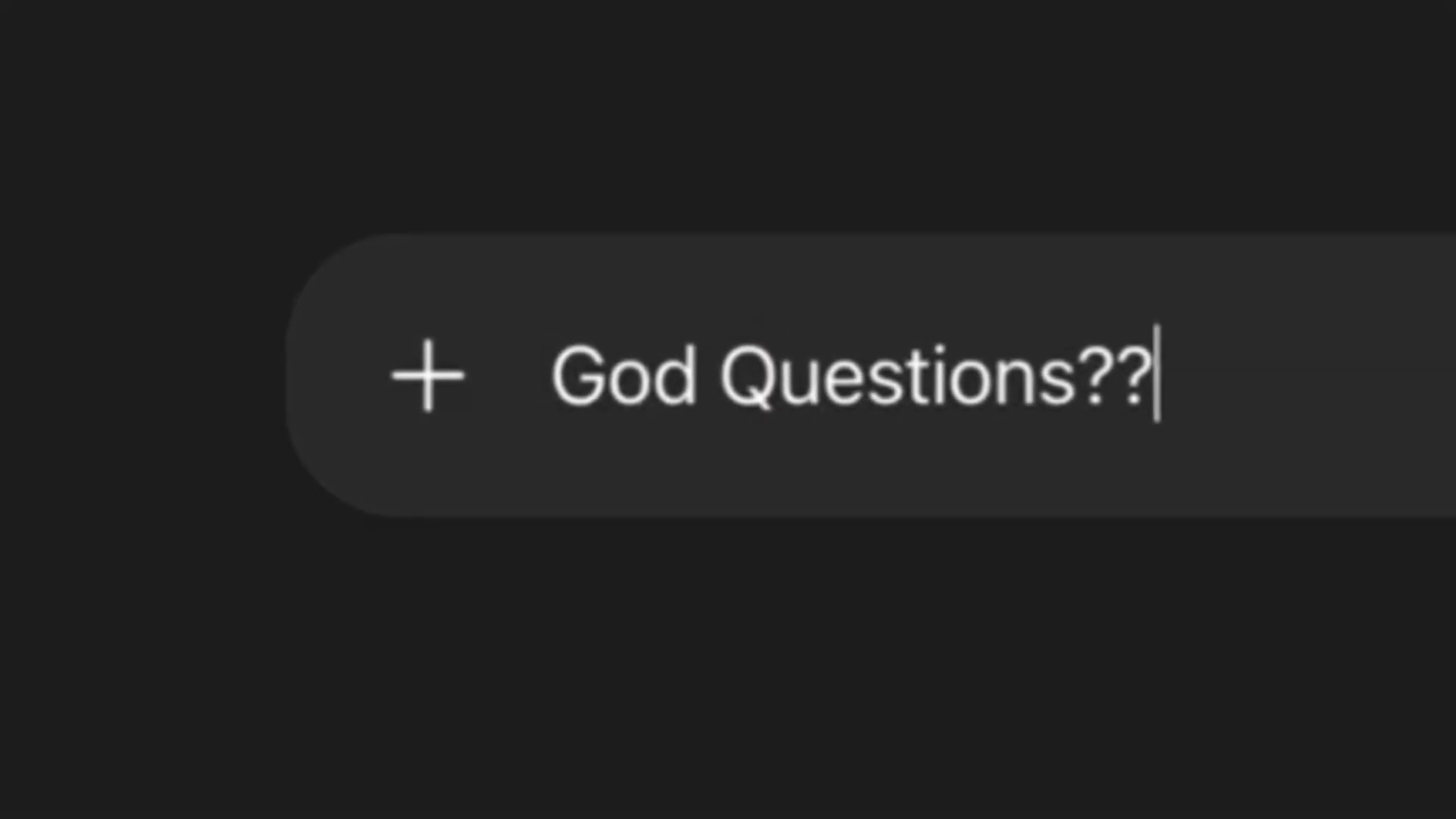
Task: Click the plus attachment icon
Action: [x=428, y=375]
